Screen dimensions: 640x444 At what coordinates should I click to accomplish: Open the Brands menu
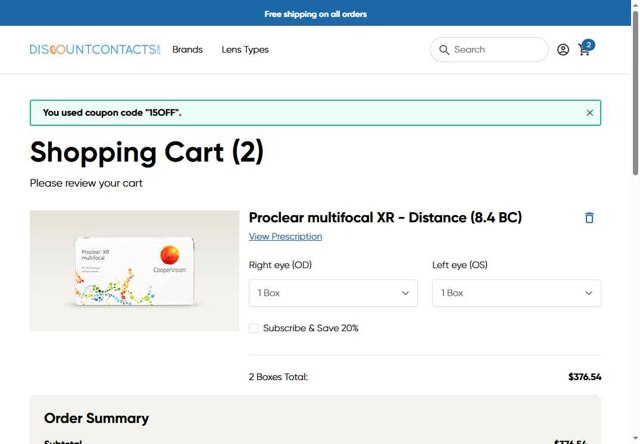[187, 50]
